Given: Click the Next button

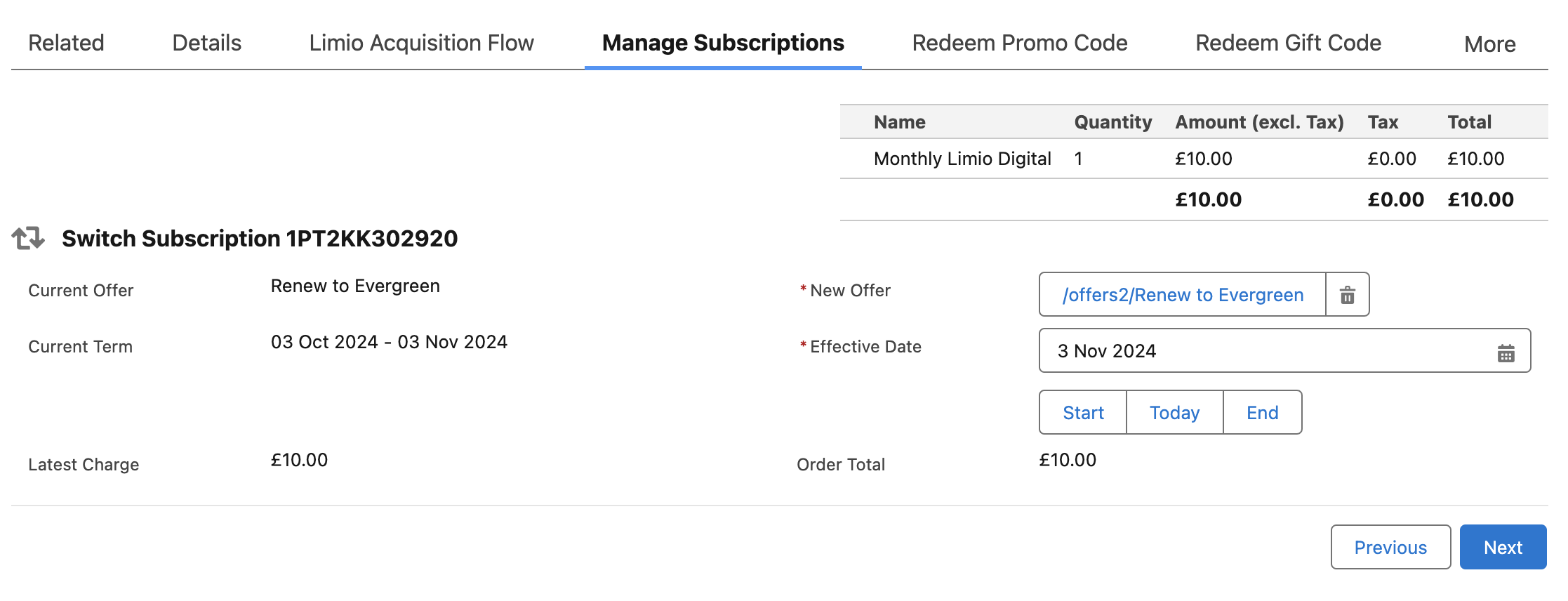Looking at the screenshot, I should tap(1503, 547).
